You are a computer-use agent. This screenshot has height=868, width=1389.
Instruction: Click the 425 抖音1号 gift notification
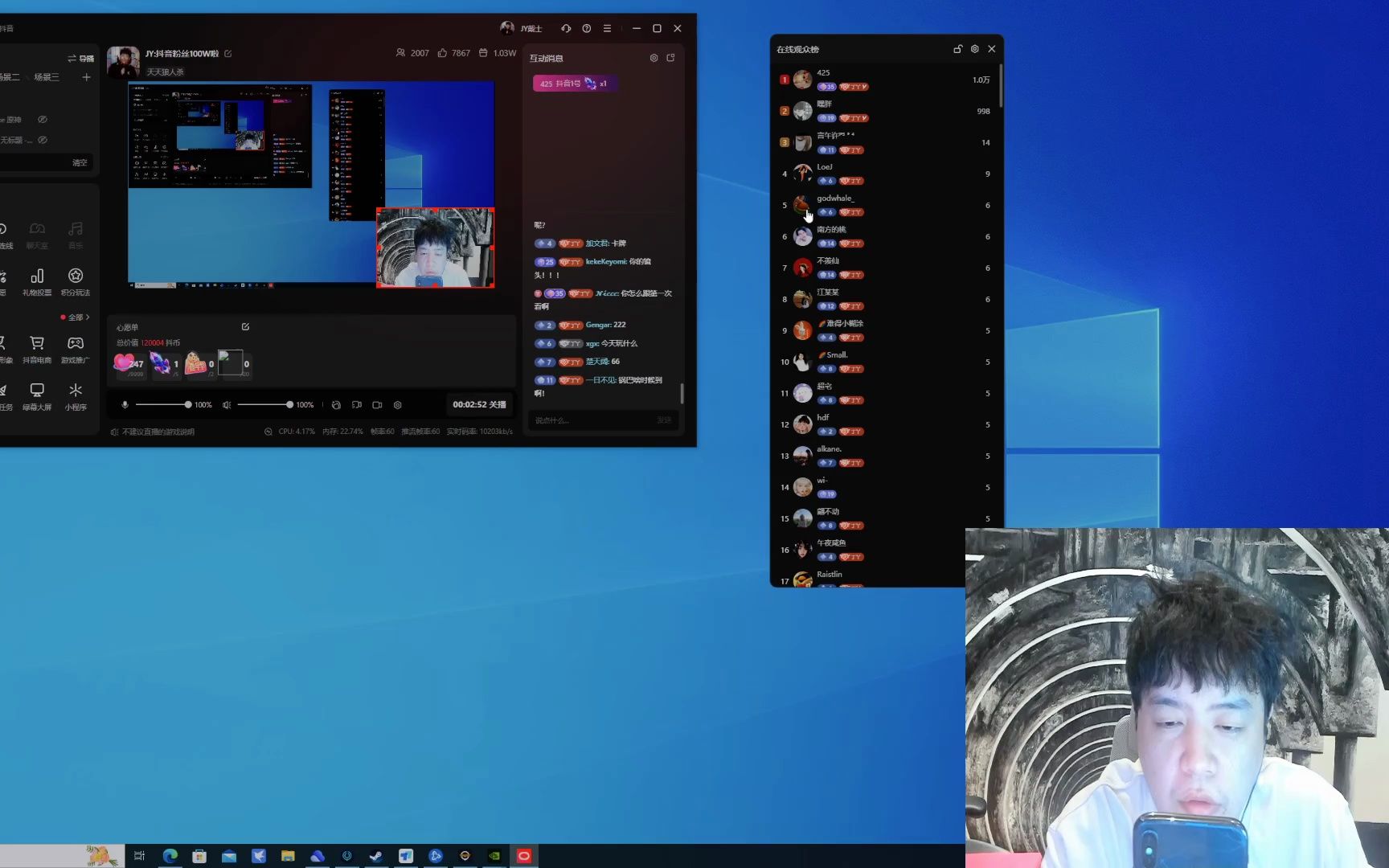574,84
